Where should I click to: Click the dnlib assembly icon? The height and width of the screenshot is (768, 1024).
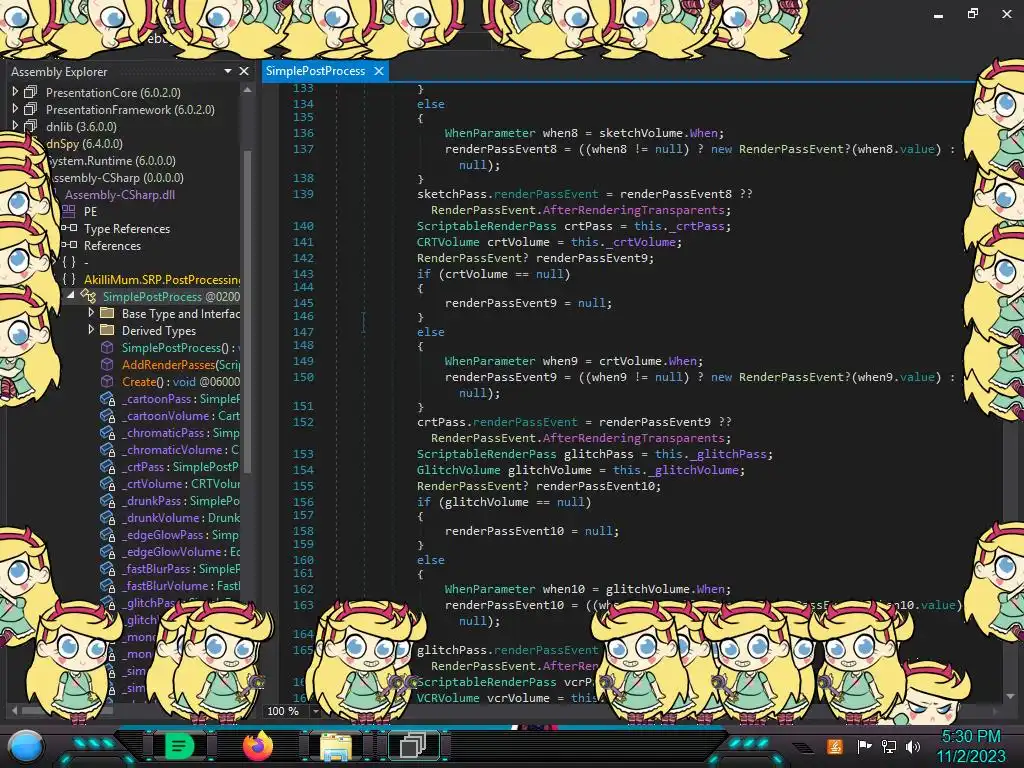pos(30,126)
